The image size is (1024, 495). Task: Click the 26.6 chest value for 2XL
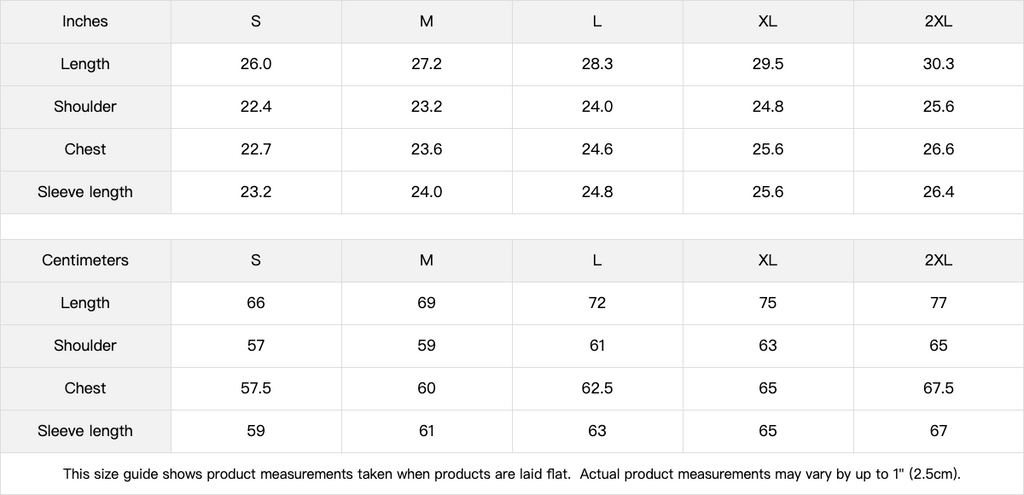pos(938,149)
